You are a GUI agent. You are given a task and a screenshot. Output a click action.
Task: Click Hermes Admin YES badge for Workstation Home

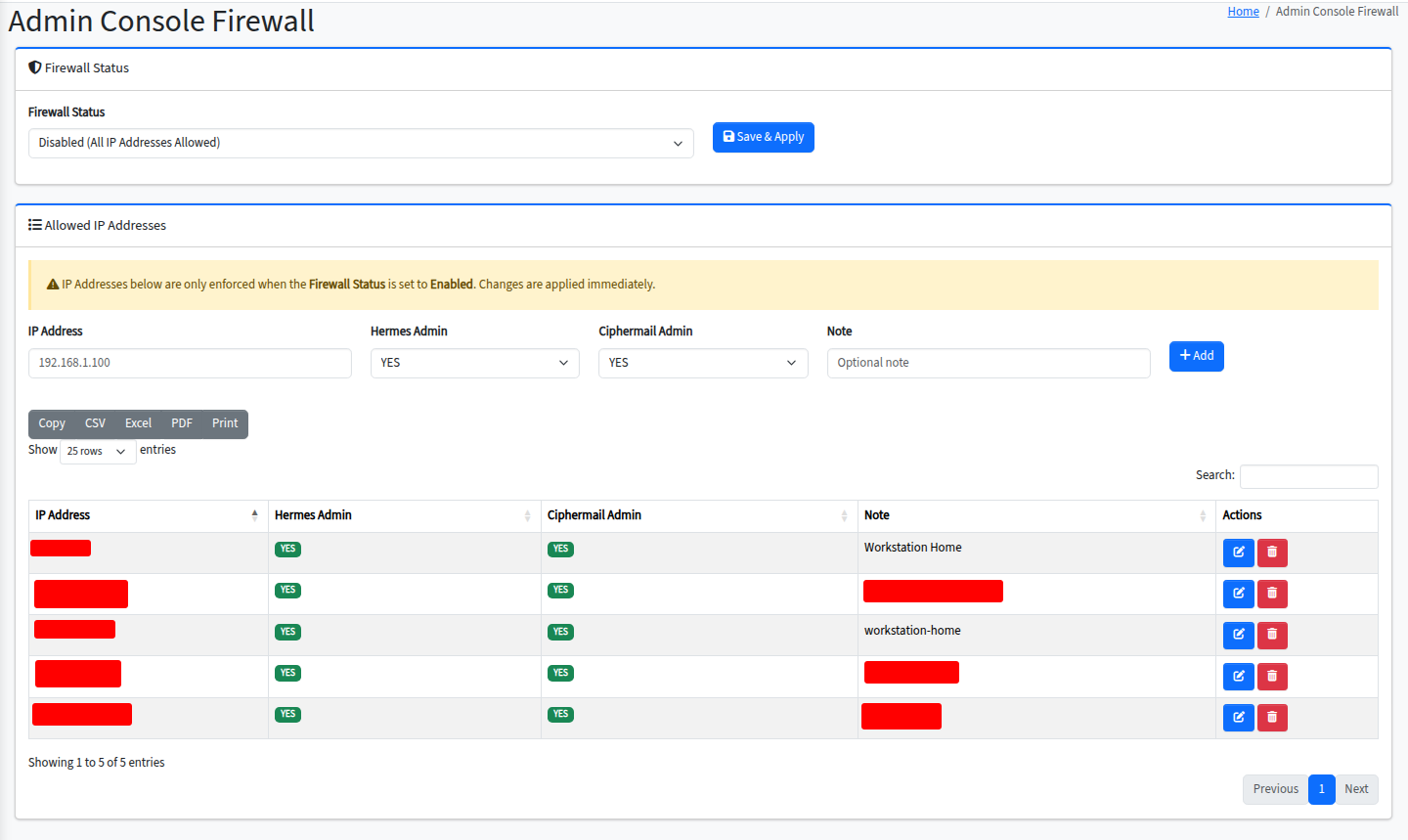287,550
